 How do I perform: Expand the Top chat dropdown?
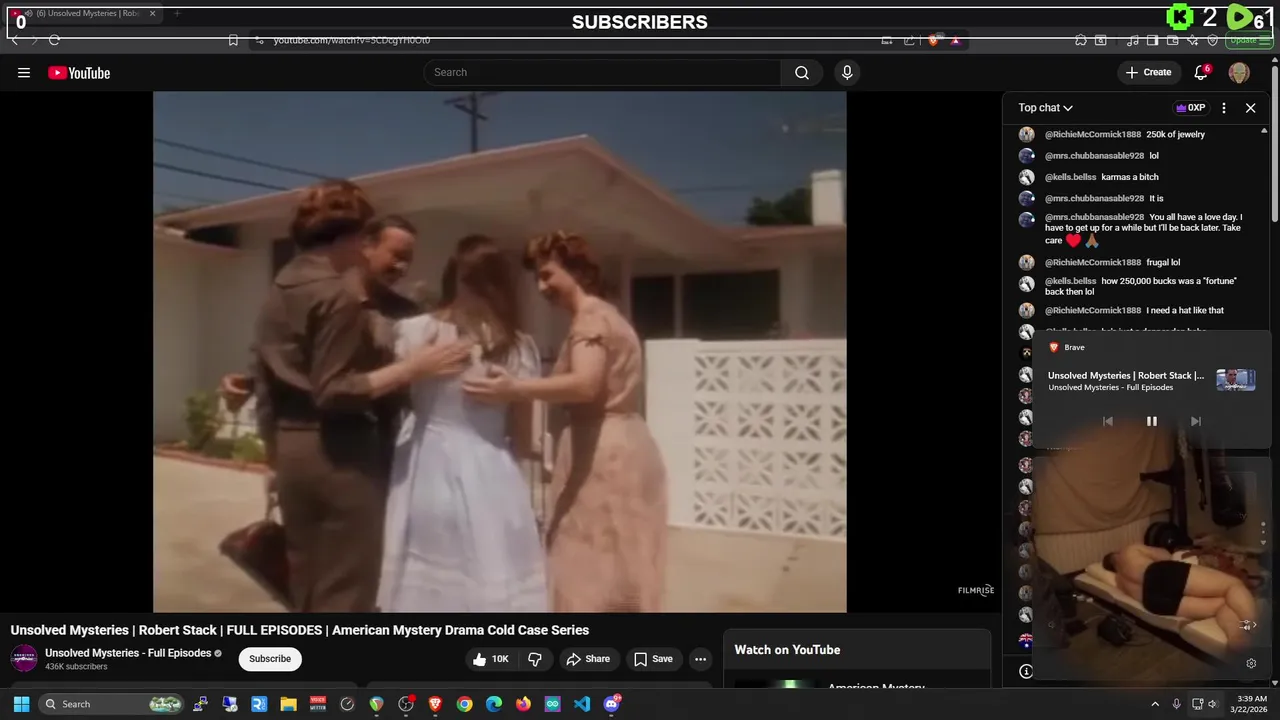(1046, 108)
